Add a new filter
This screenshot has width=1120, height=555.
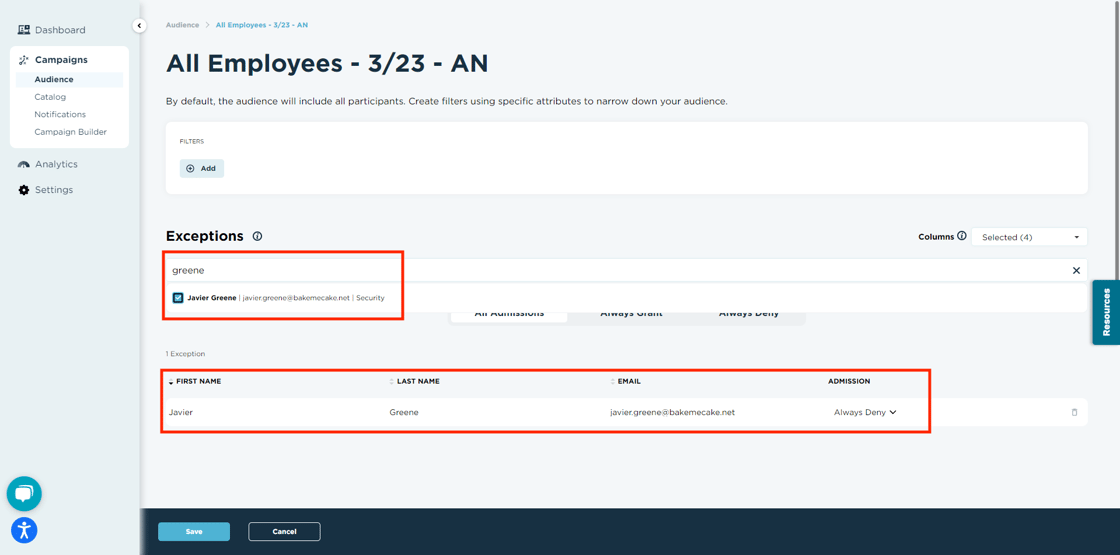[x=201, y=169]
